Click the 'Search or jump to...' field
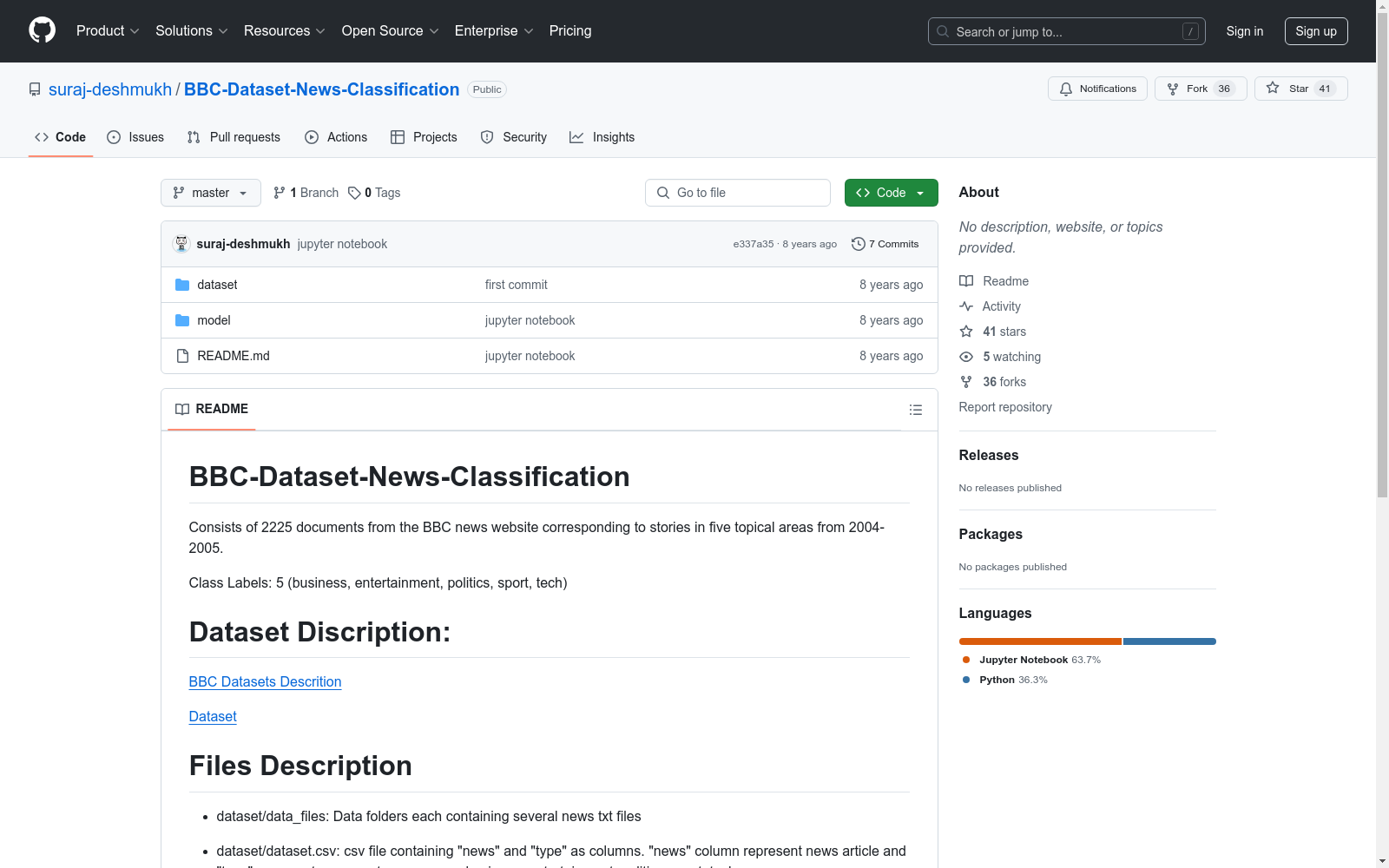The width and height of the screenshot is (1389, 868). [x=1067, y=31]
